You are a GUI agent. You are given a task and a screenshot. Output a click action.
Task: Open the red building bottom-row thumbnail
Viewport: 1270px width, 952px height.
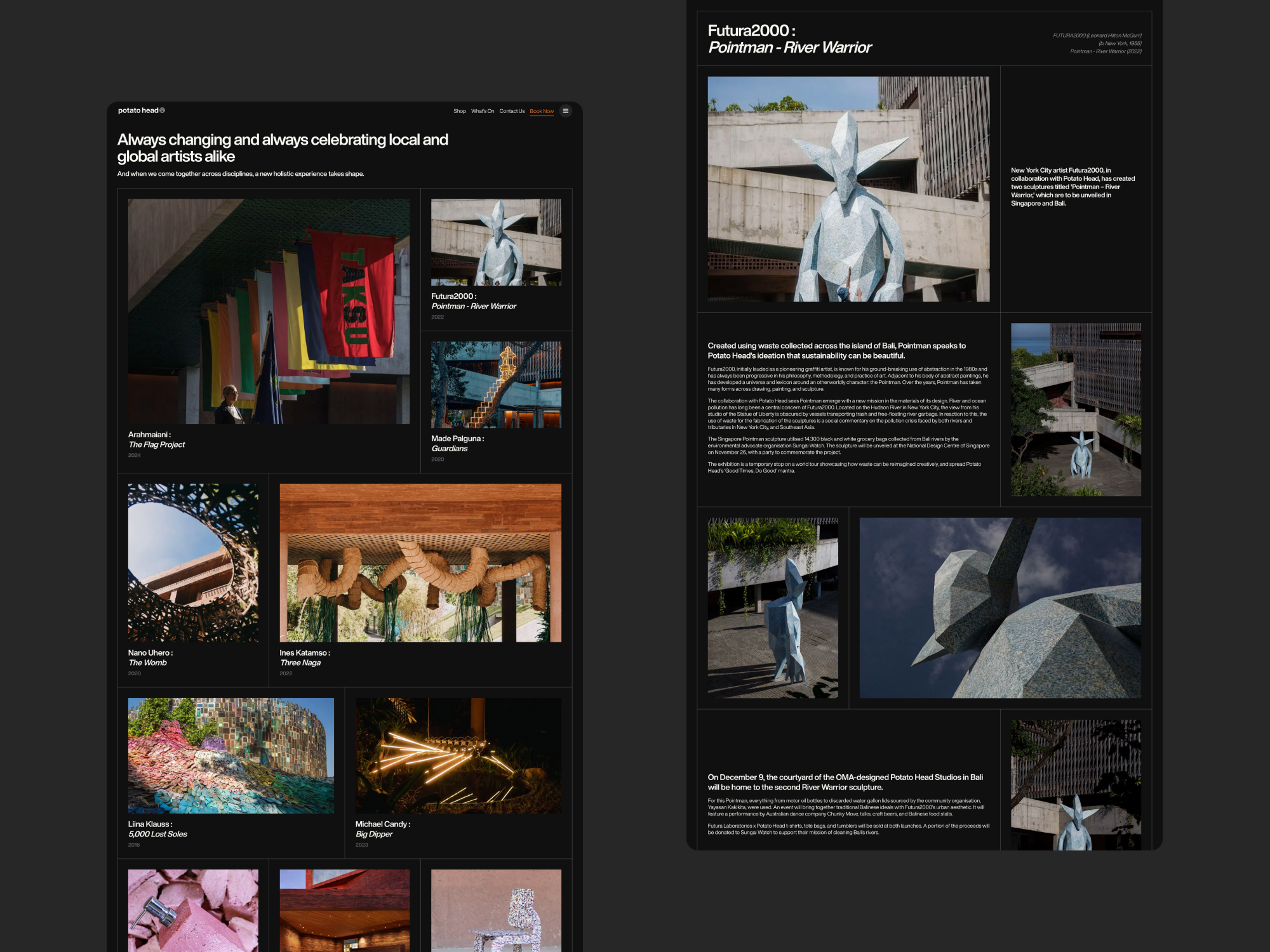pyautogui.click(x=345, y=911)
